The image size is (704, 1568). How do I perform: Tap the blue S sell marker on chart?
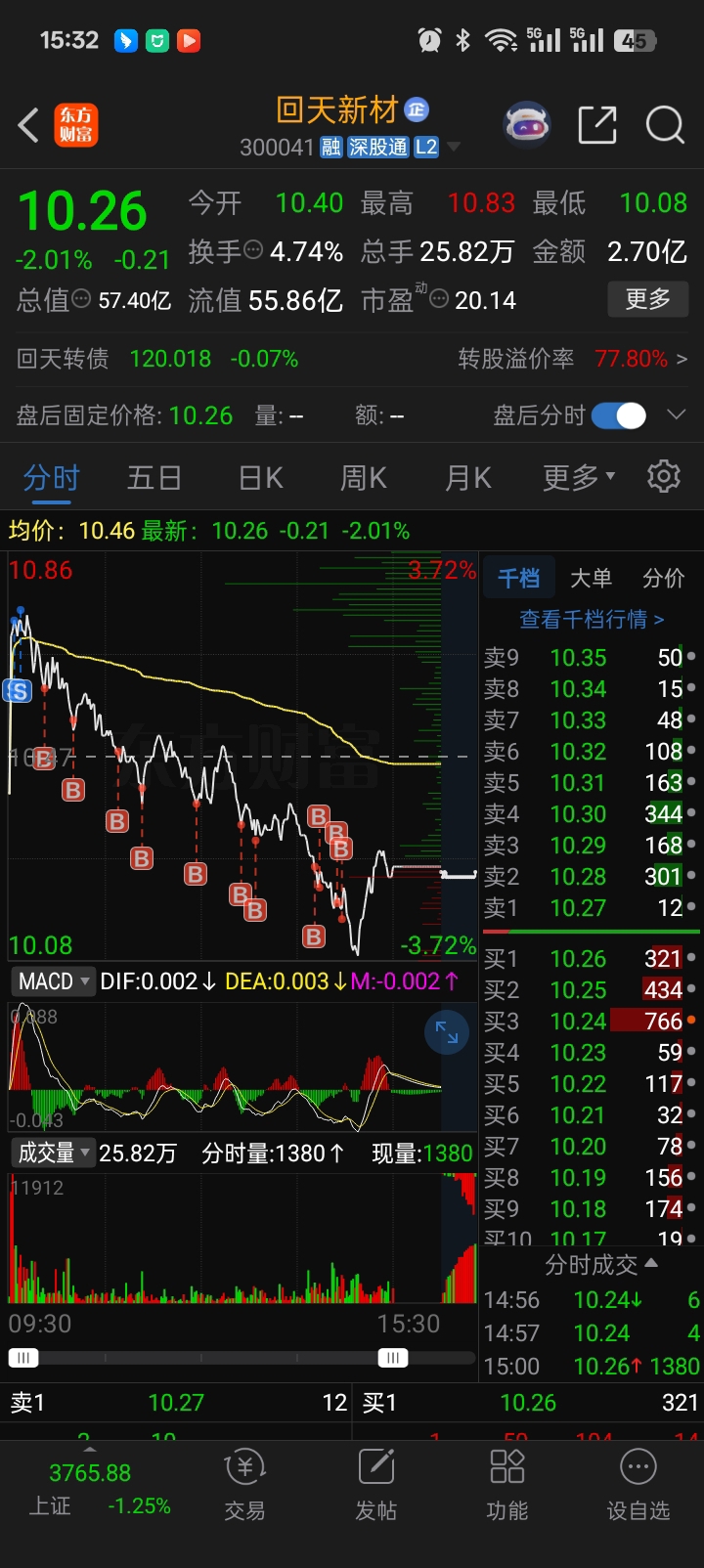[19, 691]
